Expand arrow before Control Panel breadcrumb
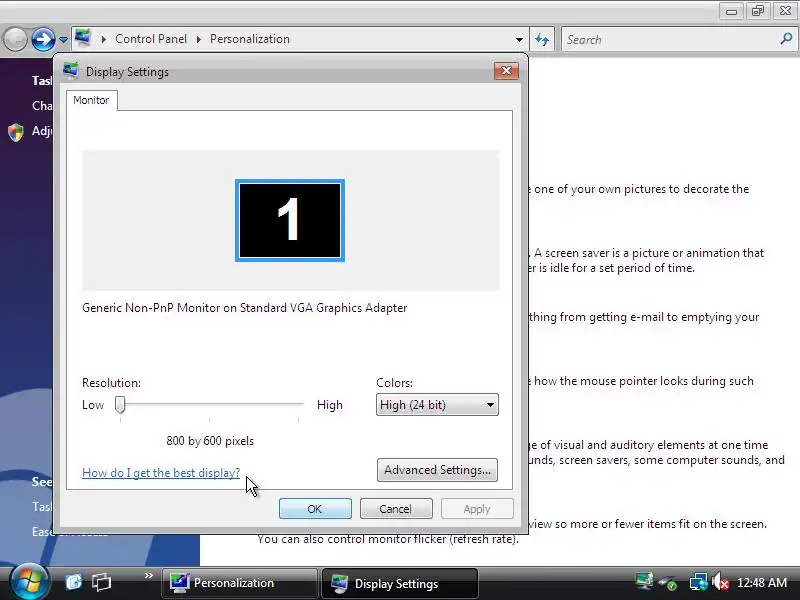800x600 pixels. pyautogui.click(x=104, y=39)
